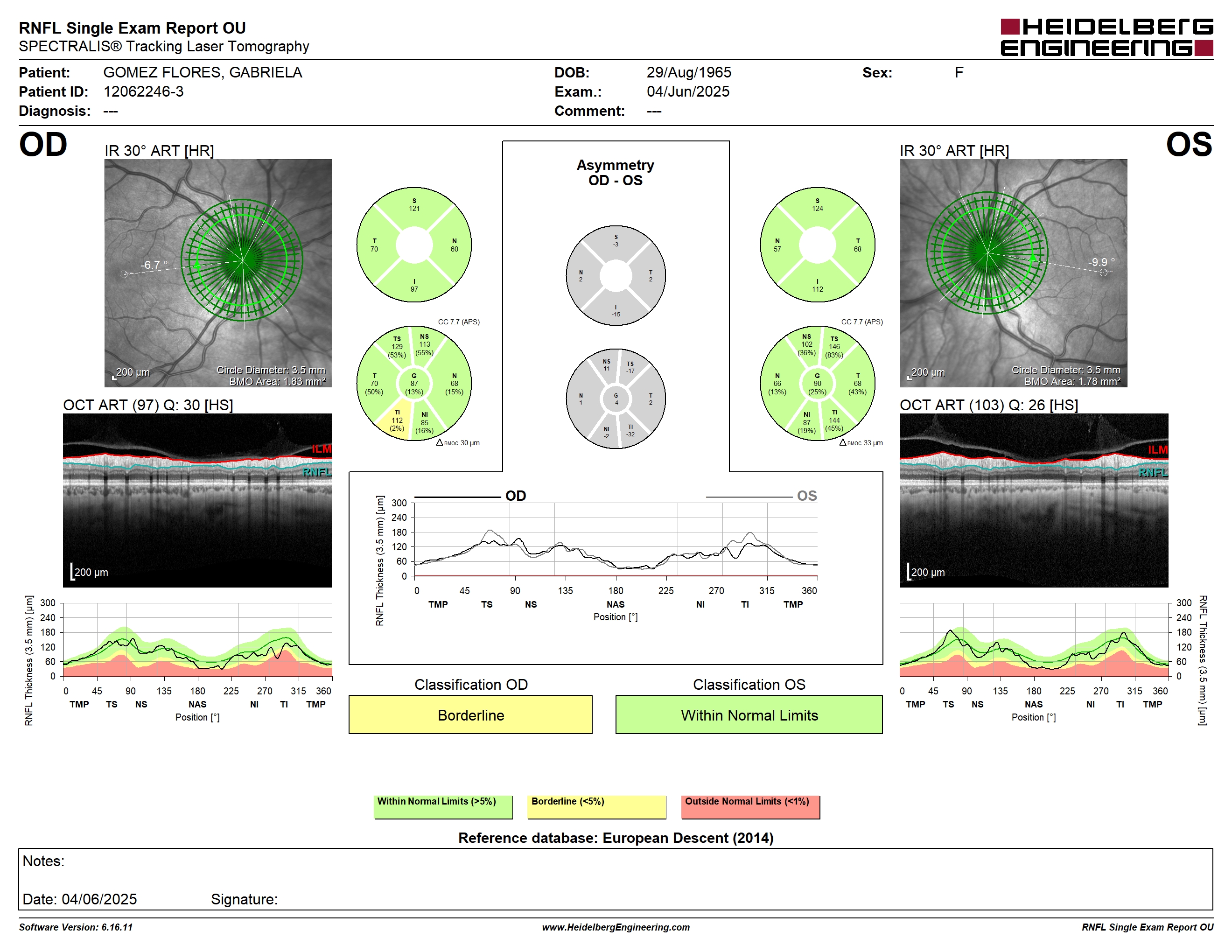Click the Date: 04/06/2025 entry
The image size is (1232, 952).
click(79, 899)
